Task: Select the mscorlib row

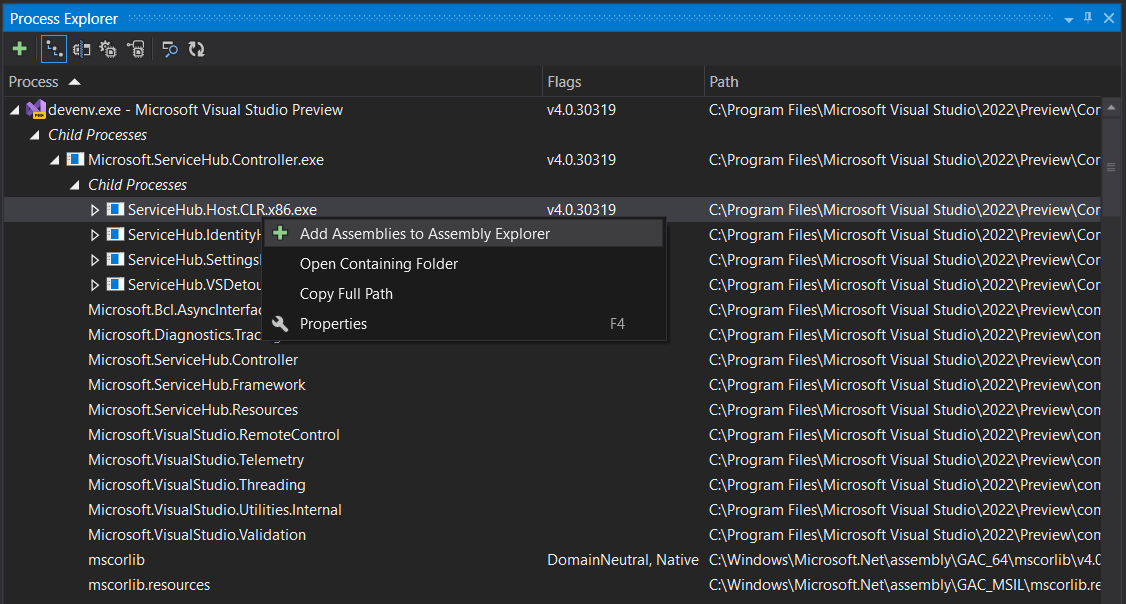Action: 116,559
